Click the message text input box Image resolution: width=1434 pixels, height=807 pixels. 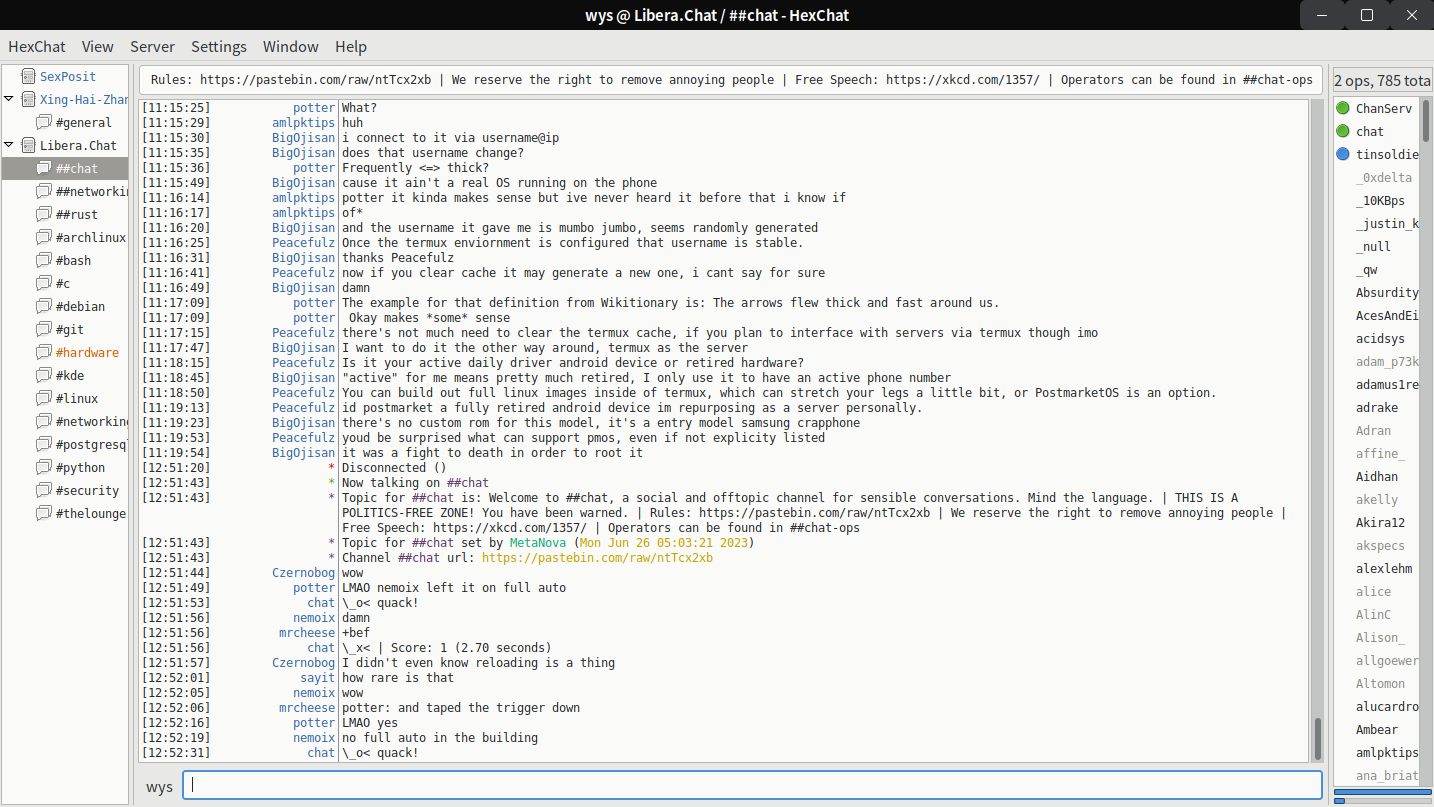tap(752, 785)
